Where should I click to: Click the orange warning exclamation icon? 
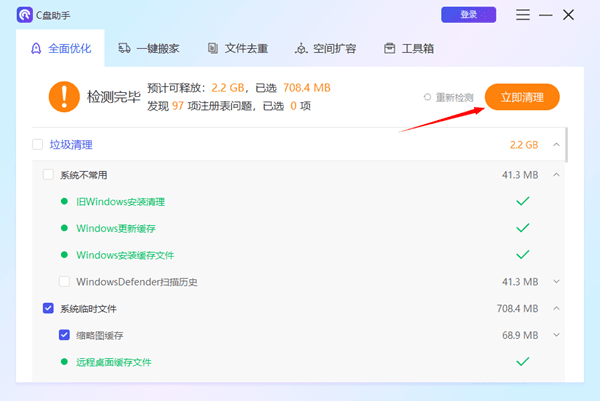(x=63, y=97)
